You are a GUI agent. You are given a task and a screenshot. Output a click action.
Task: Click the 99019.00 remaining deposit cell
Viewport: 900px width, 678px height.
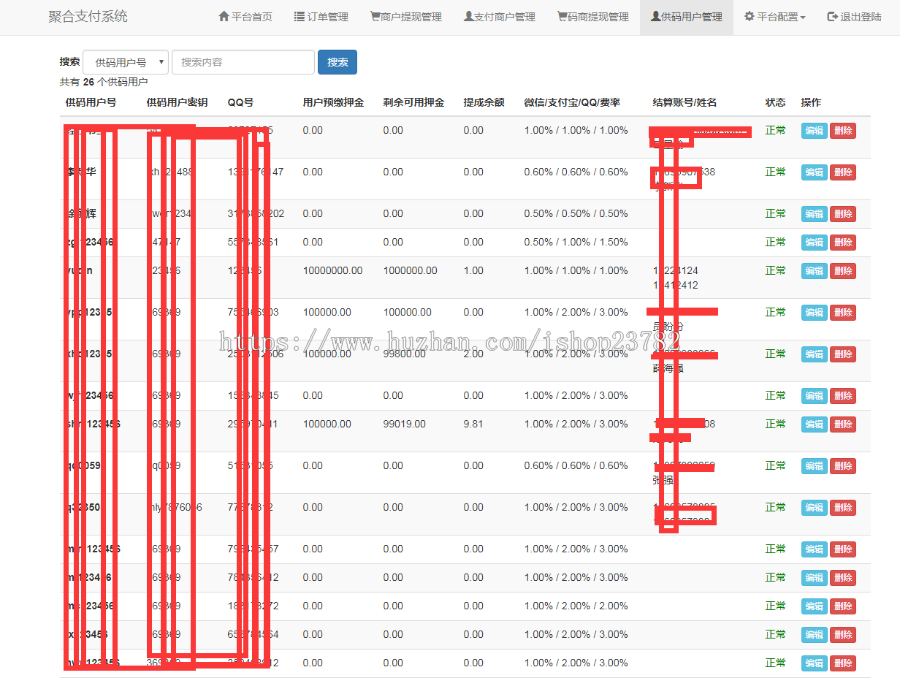click(x=404, y=424)
